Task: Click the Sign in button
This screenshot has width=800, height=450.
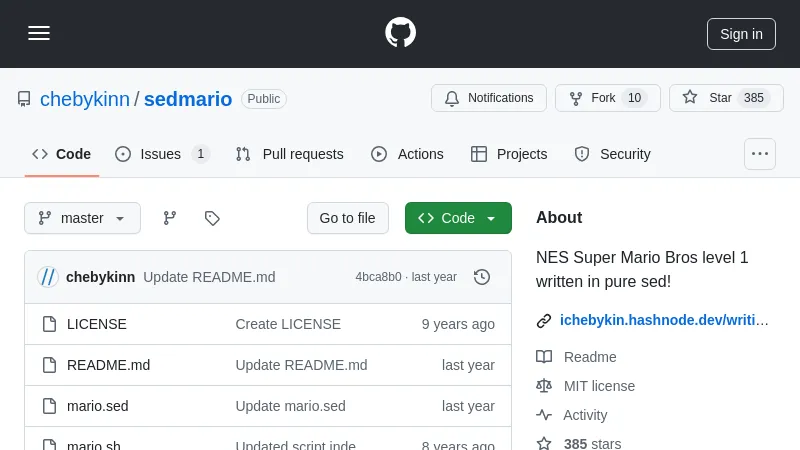Action: (741, 34)
